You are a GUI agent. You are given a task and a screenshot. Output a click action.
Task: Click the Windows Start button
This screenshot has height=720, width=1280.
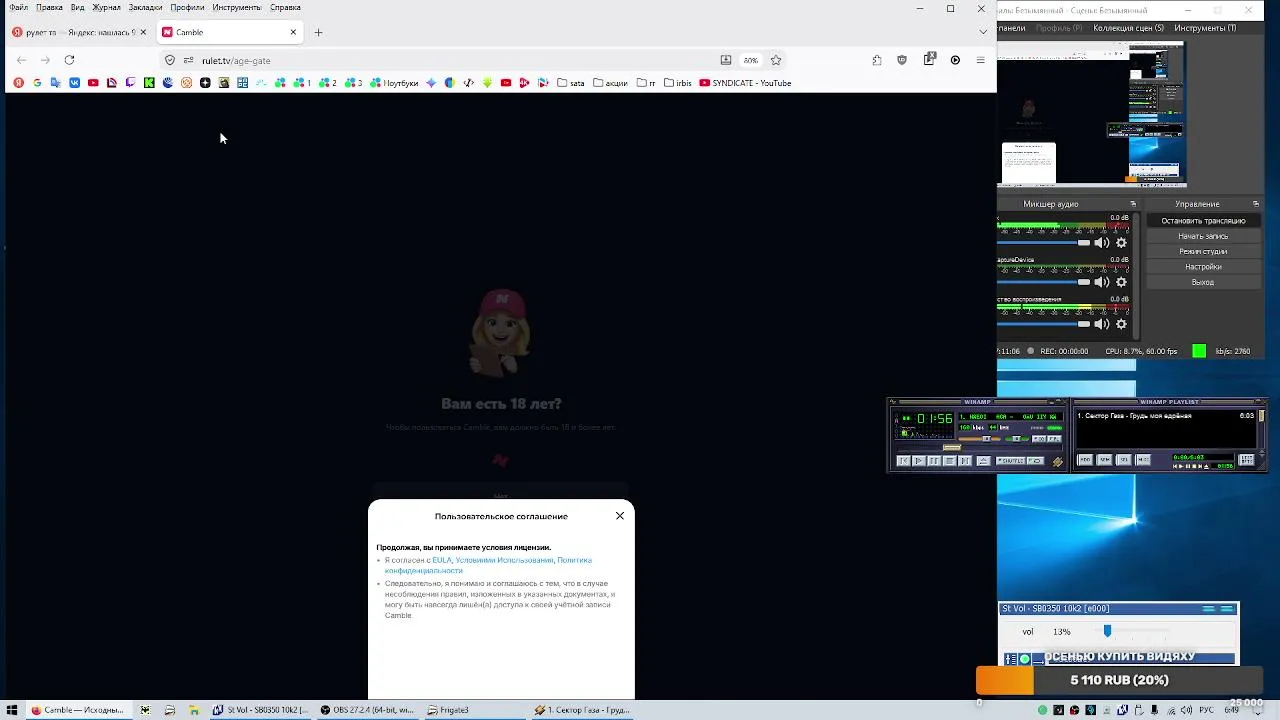tap(12, 710)
